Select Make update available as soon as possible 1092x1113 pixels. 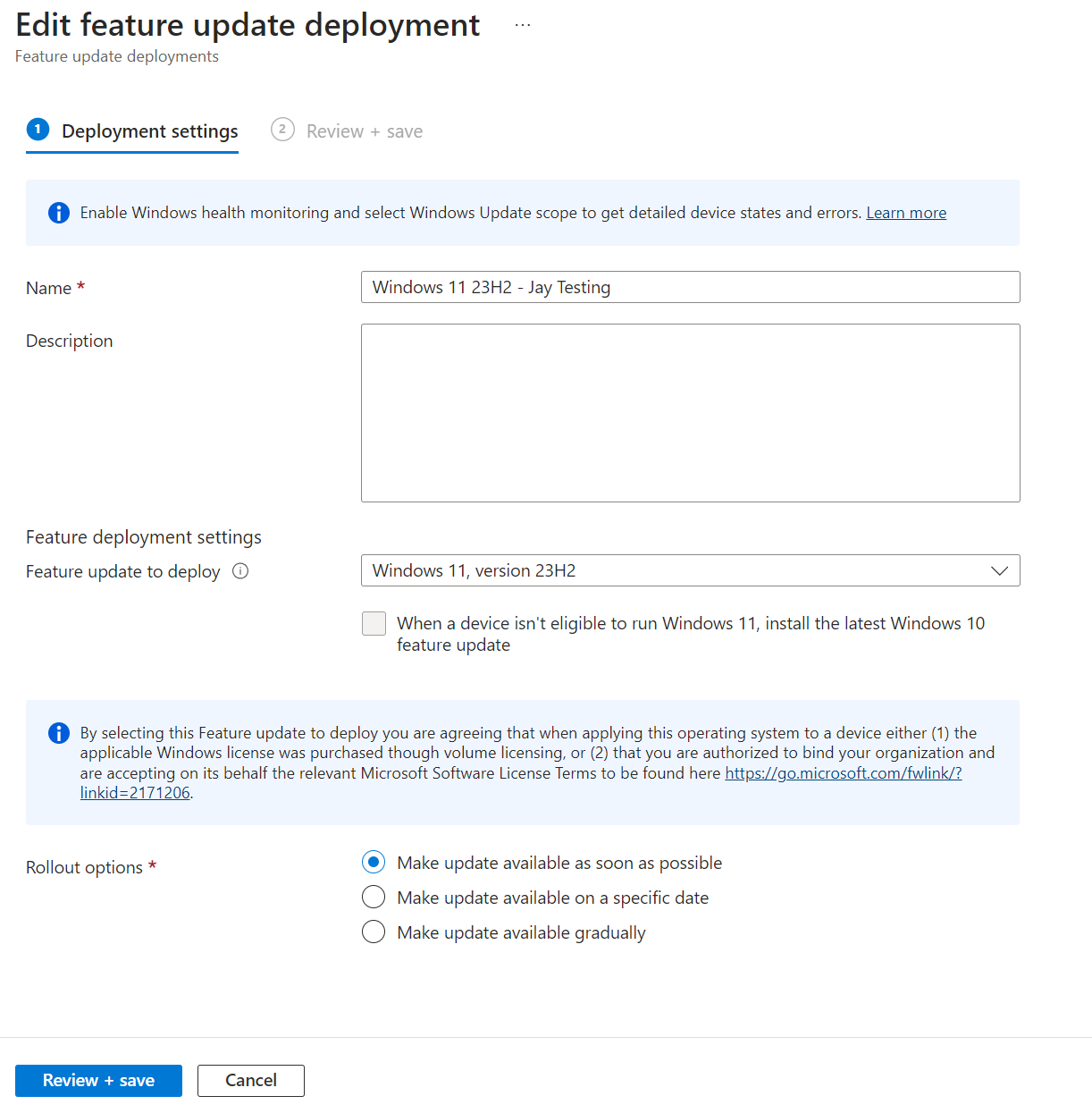pos(374,862)
